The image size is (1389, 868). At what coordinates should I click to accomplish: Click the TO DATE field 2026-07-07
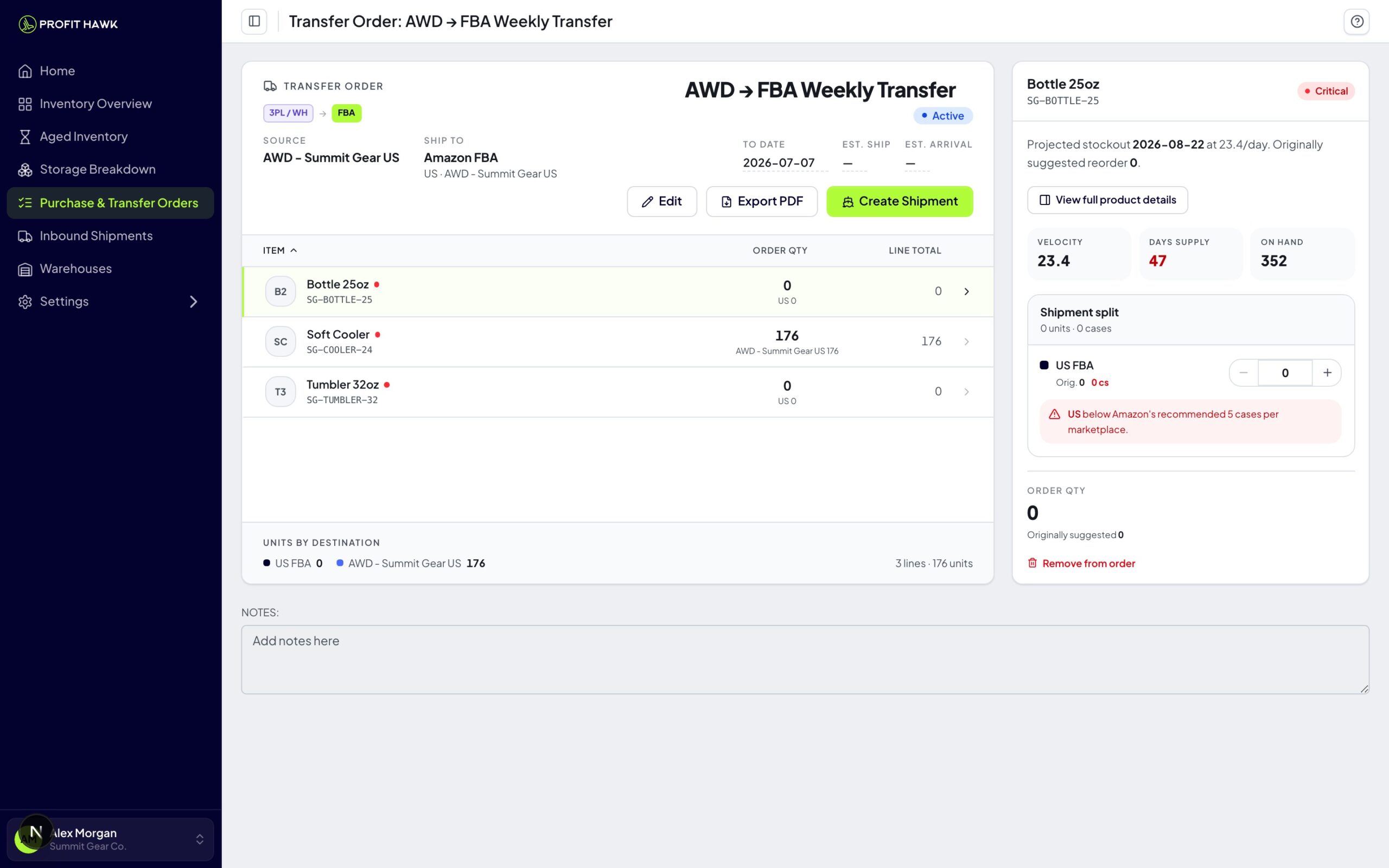785,163
